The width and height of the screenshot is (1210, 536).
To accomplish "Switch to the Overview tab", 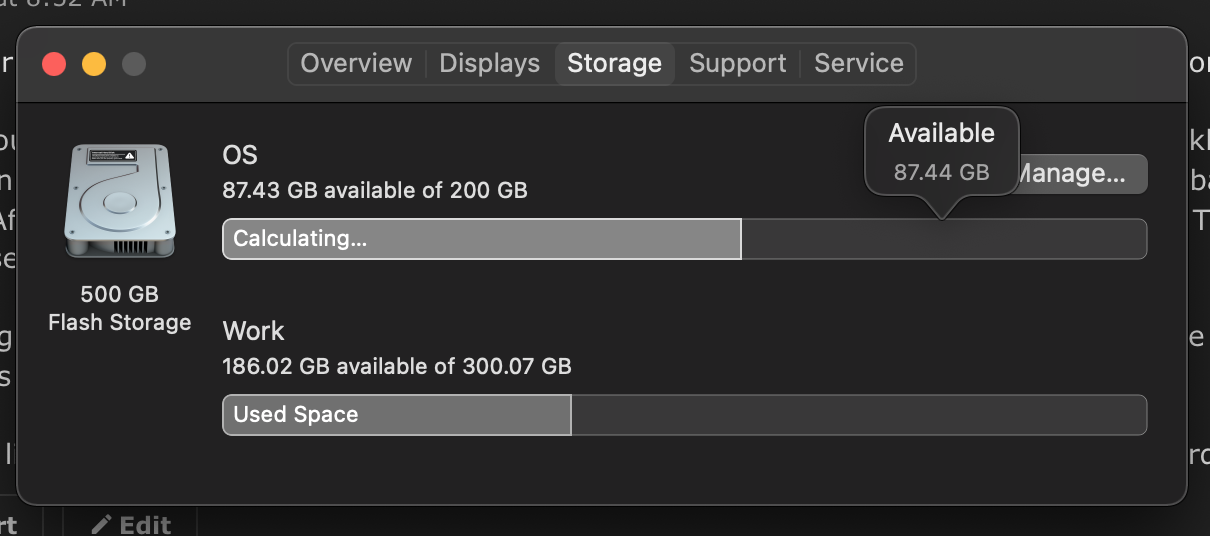I will pos(356,63).
